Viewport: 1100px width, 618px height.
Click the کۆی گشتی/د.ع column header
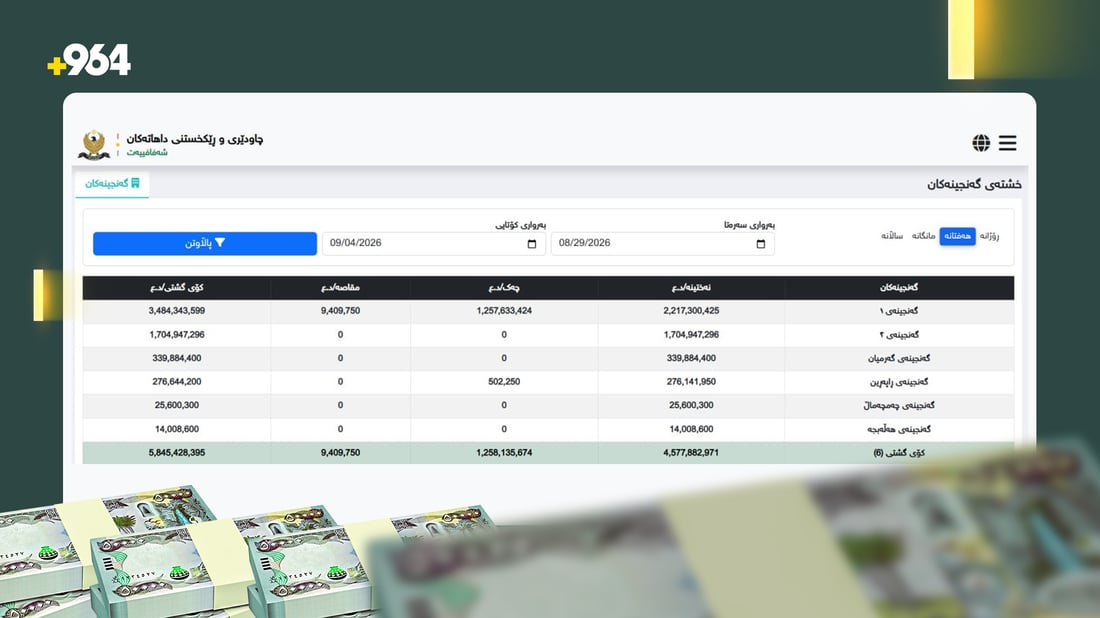click(177, 288)
